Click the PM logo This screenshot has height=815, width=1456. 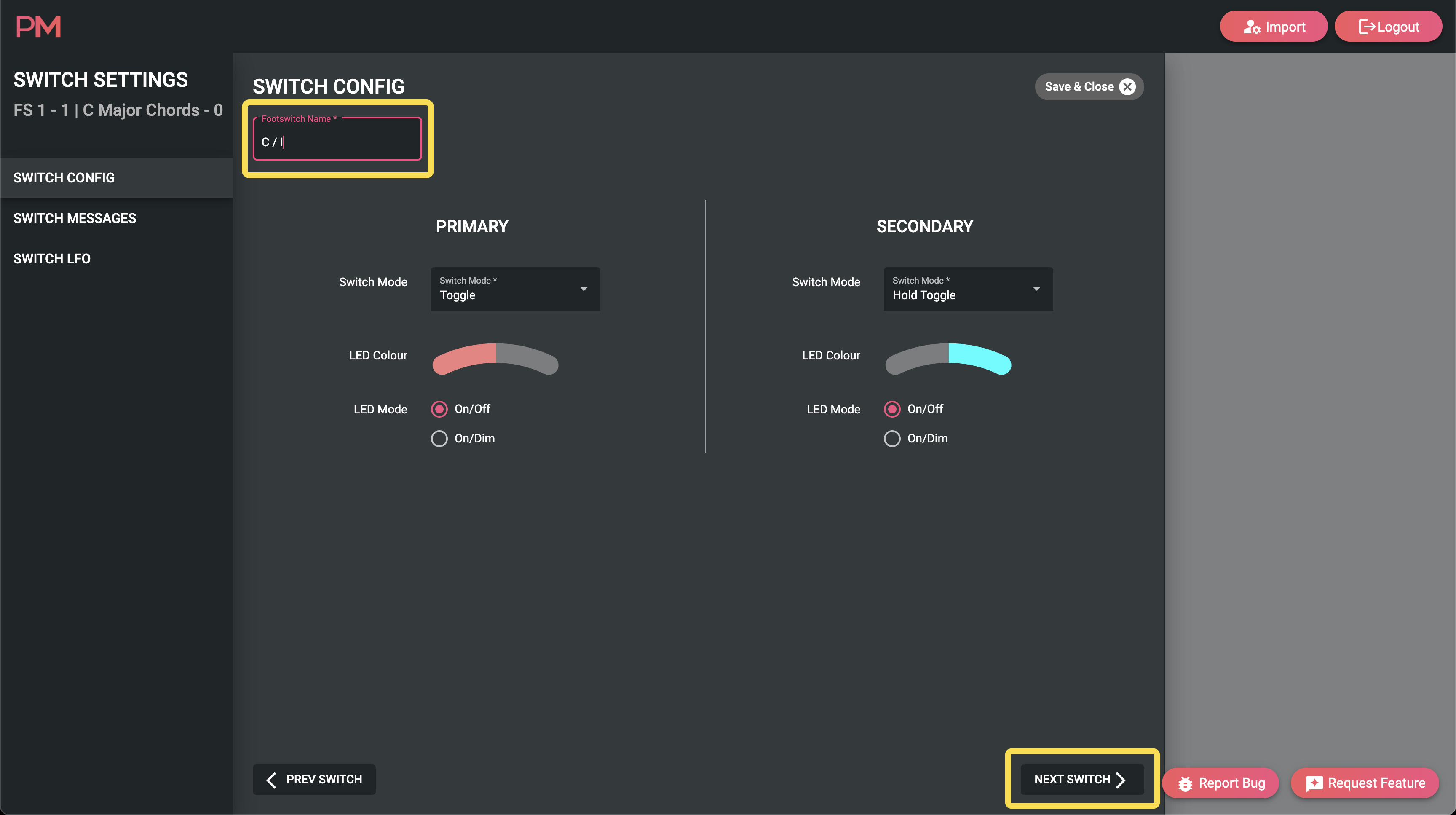click(38, 27)
